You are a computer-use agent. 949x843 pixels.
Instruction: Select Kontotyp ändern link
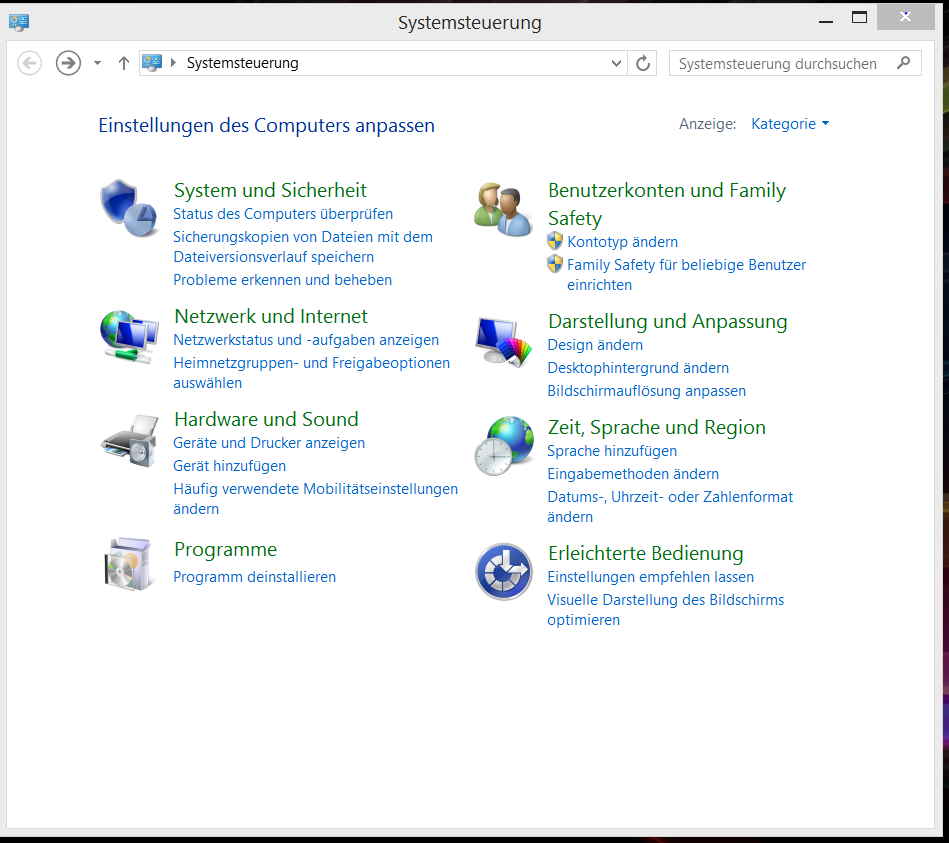click(622, 242)
